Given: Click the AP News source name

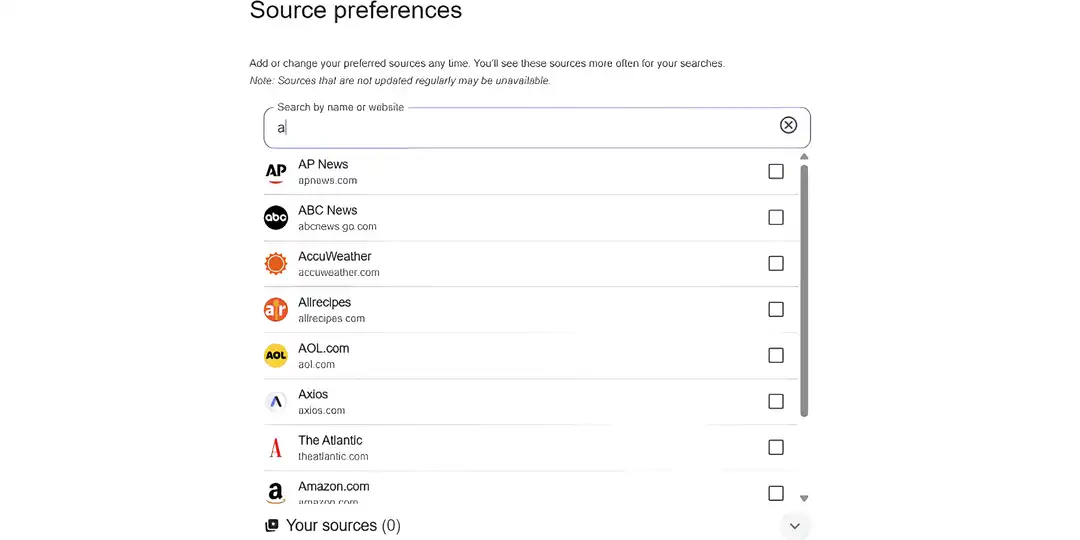Looking at the screenshot, I should point(323,164).
